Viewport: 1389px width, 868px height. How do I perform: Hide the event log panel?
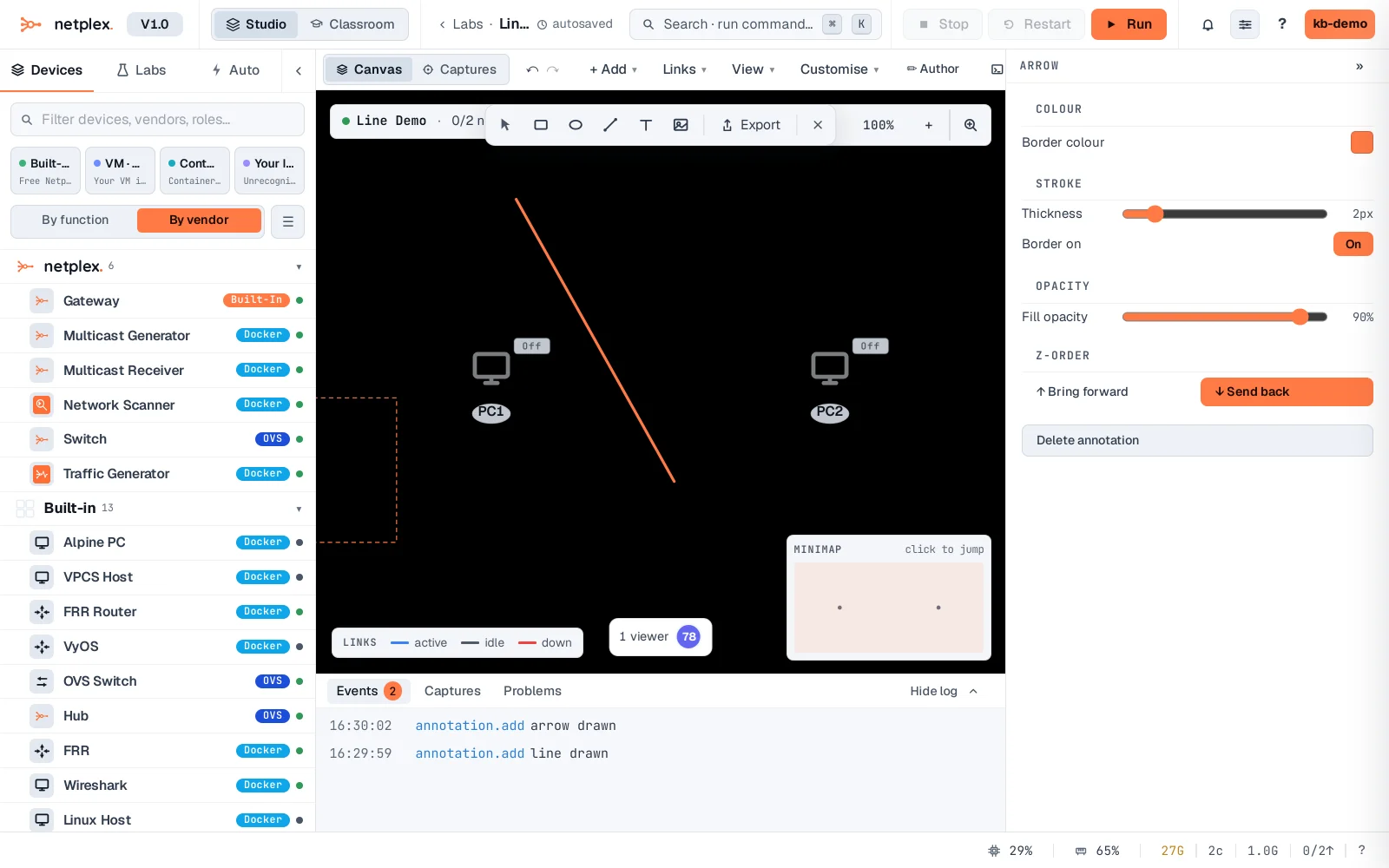[x=944, y=691]
